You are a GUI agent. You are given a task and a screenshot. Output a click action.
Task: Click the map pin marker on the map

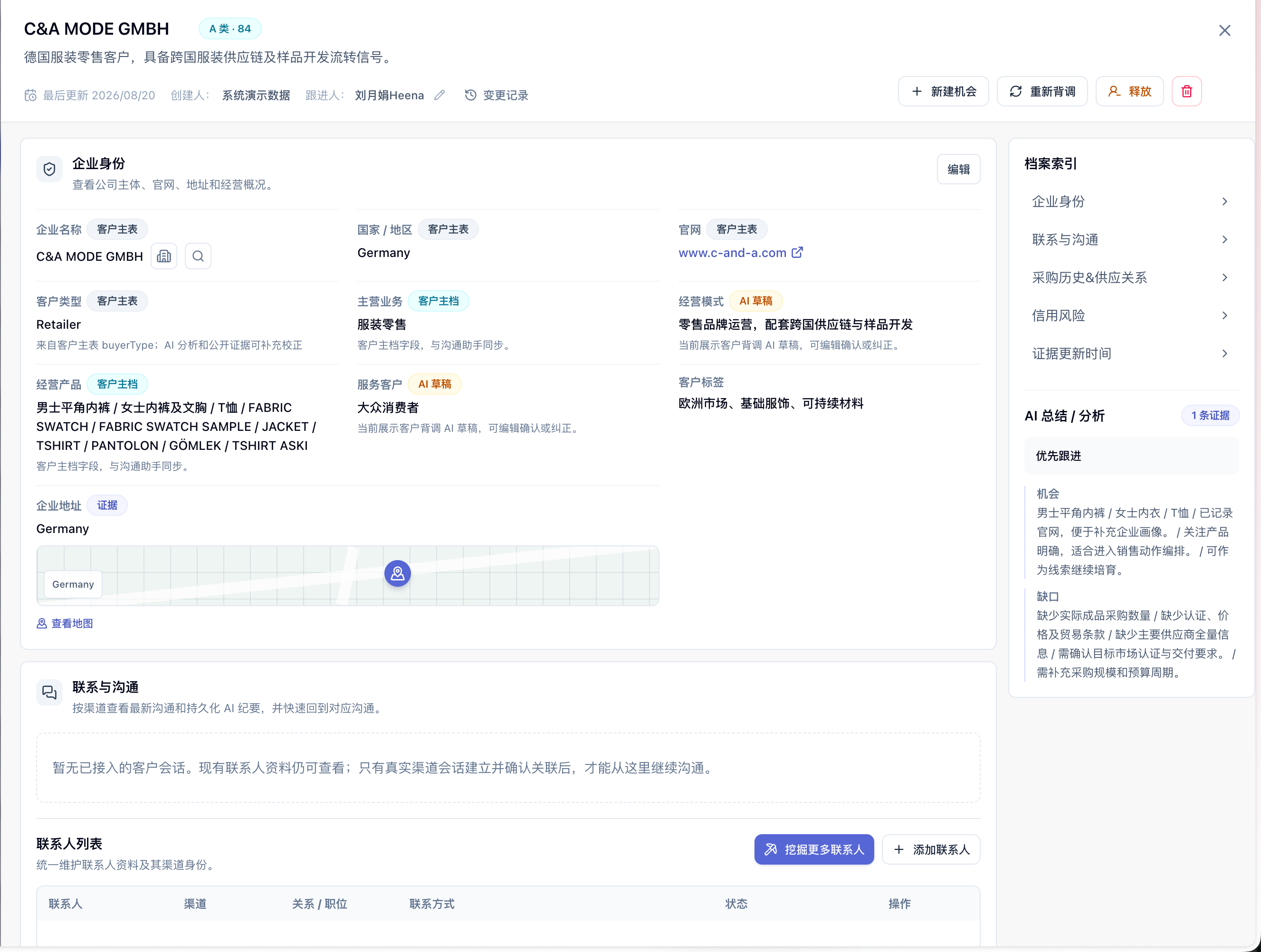pos(397,573)
